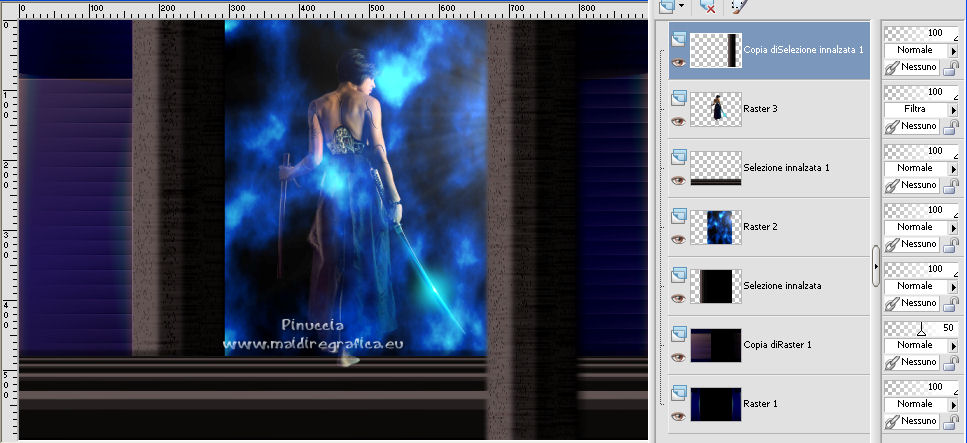This screenshot has width=967, height=443.
Task: Open Raster 1 blend mode dropdown
Action: (953, 404)
